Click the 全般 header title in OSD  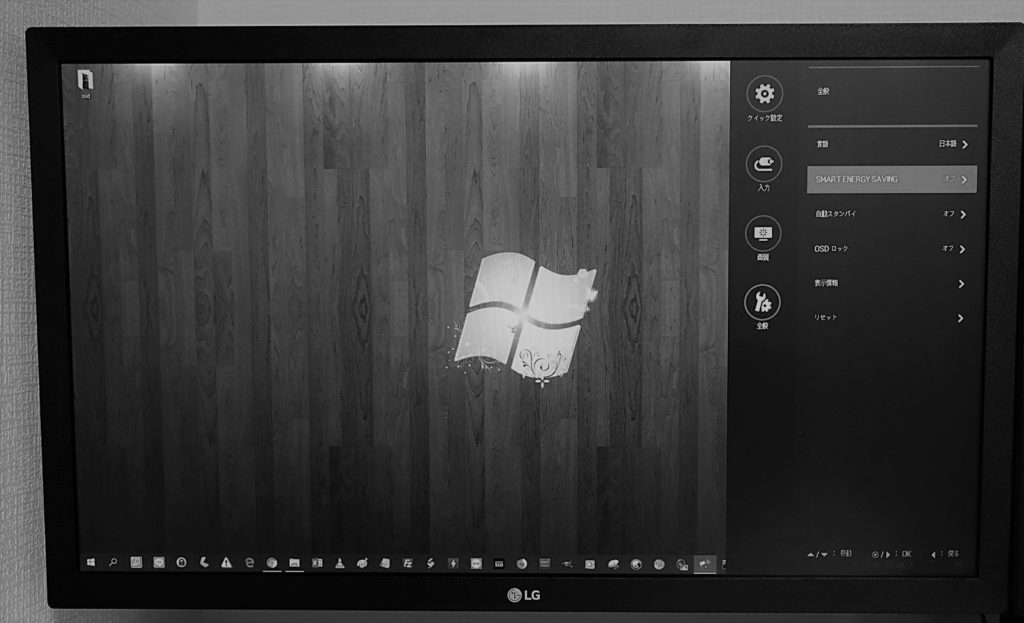click(x=824, y=91)
